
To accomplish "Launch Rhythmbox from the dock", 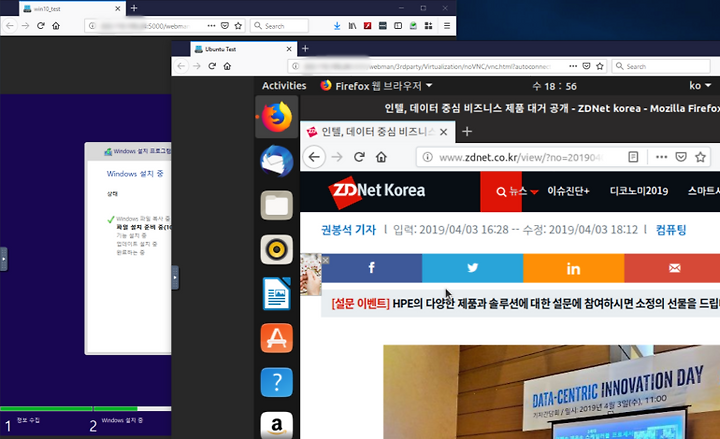I will [277, 249].
